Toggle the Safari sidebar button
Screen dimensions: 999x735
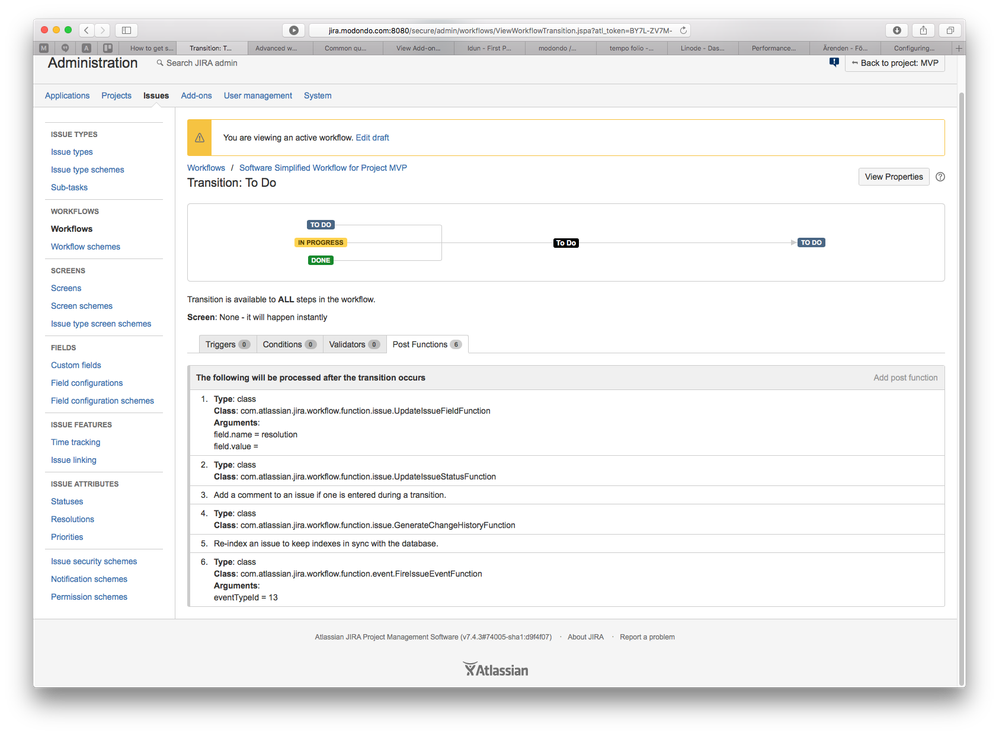click(126, 30)
